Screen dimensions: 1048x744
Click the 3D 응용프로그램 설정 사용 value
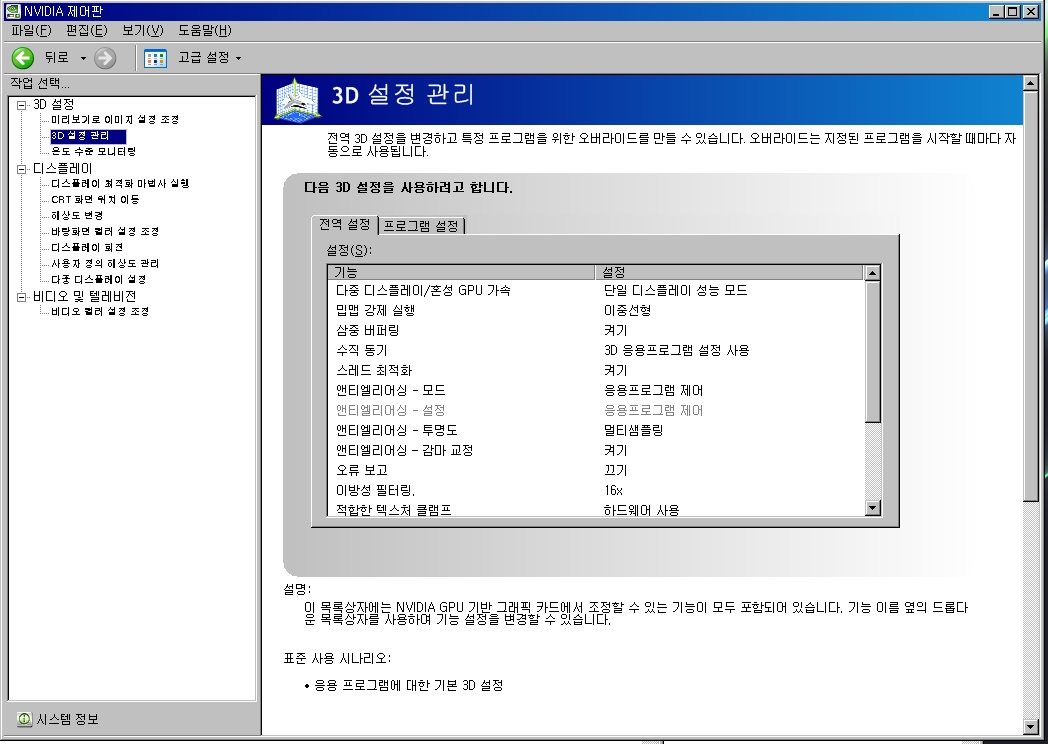(676, 350)
